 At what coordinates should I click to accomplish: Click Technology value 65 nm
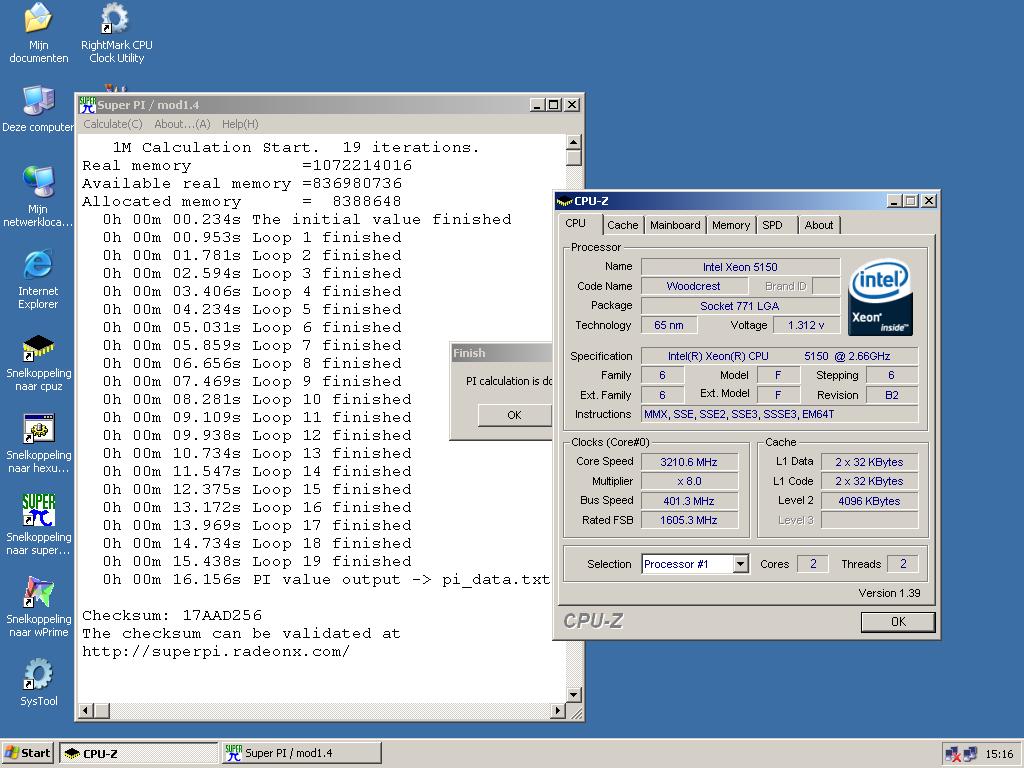click(669, 325)
